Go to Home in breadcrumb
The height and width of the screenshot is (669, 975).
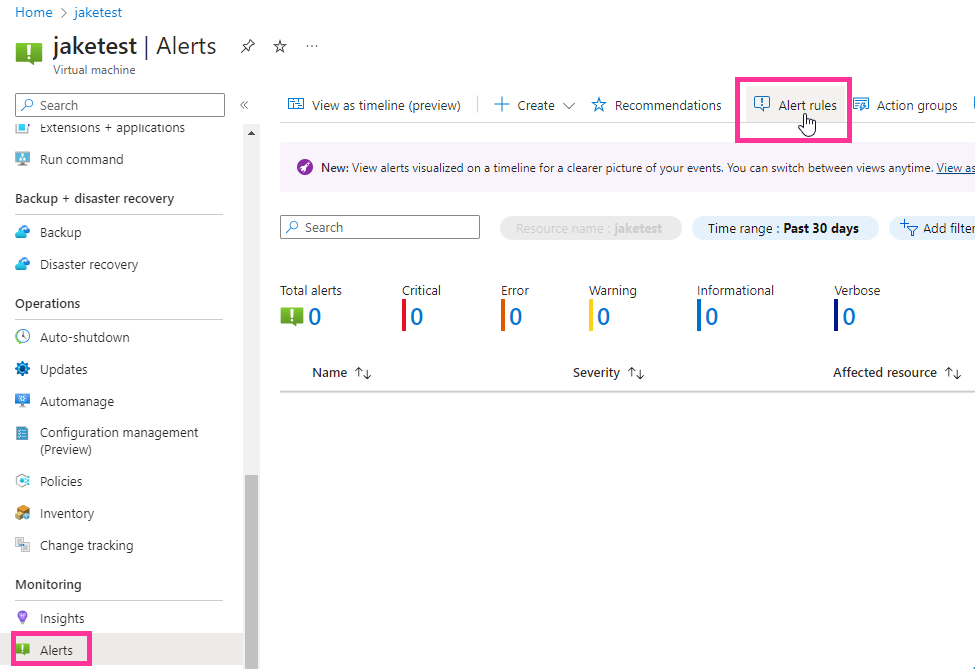(x=34, y=12)
